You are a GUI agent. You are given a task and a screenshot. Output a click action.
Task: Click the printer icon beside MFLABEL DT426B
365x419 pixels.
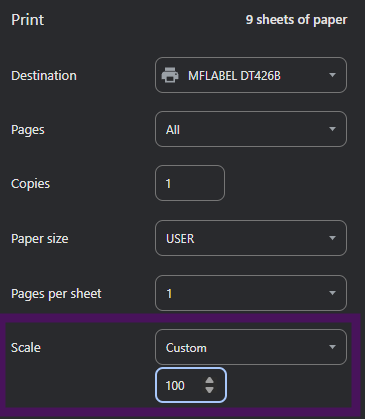click(170, 75)
